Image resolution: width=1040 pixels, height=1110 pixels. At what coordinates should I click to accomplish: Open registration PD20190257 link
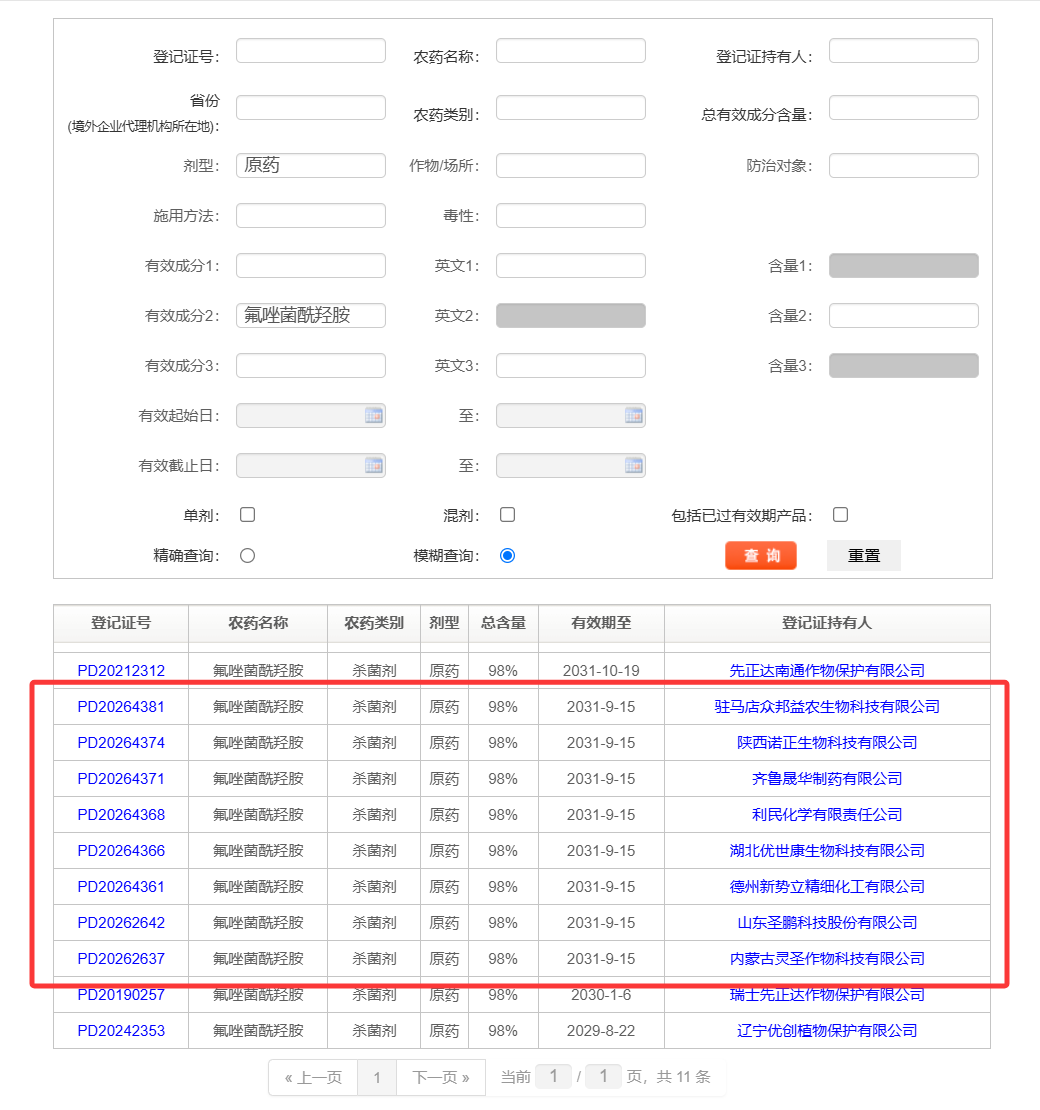121,995
